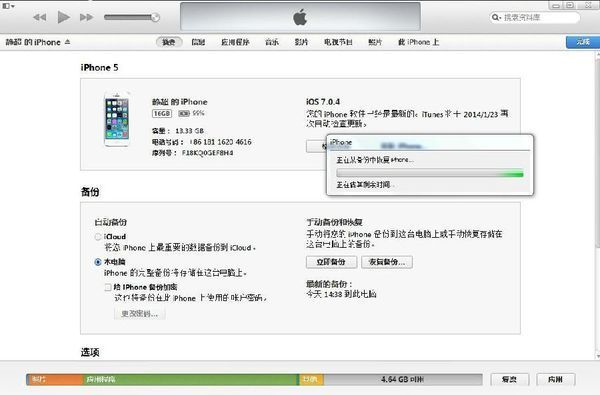The height and width of the screenshot is (395, 600).
Task: Click the phone number +86 131 1620 4616
Action: 220,142
